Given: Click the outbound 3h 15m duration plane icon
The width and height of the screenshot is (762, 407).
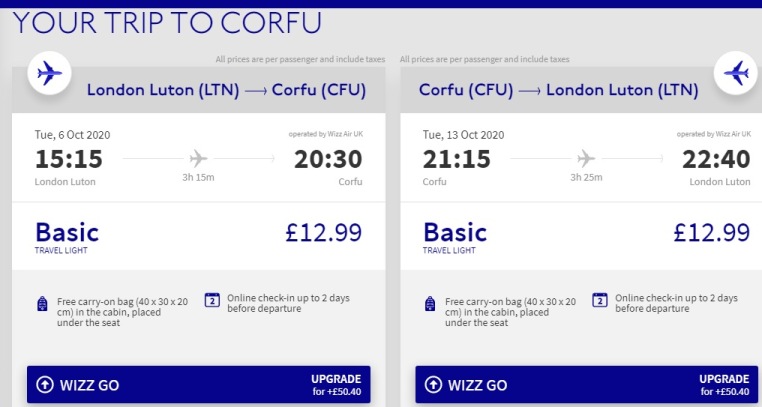Looking at the screenshot, I should coord(198,158).
